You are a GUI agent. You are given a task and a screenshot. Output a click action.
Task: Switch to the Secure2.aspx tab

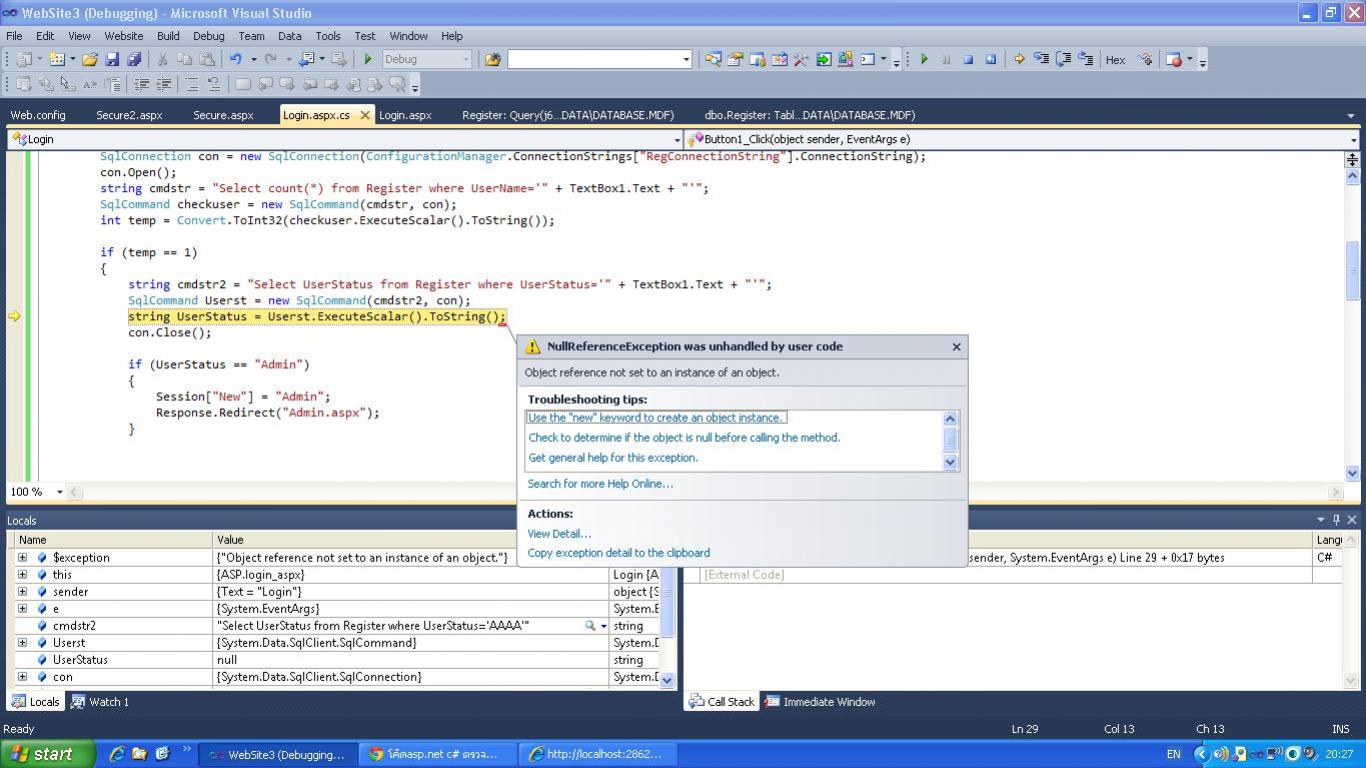click(129, 115)
